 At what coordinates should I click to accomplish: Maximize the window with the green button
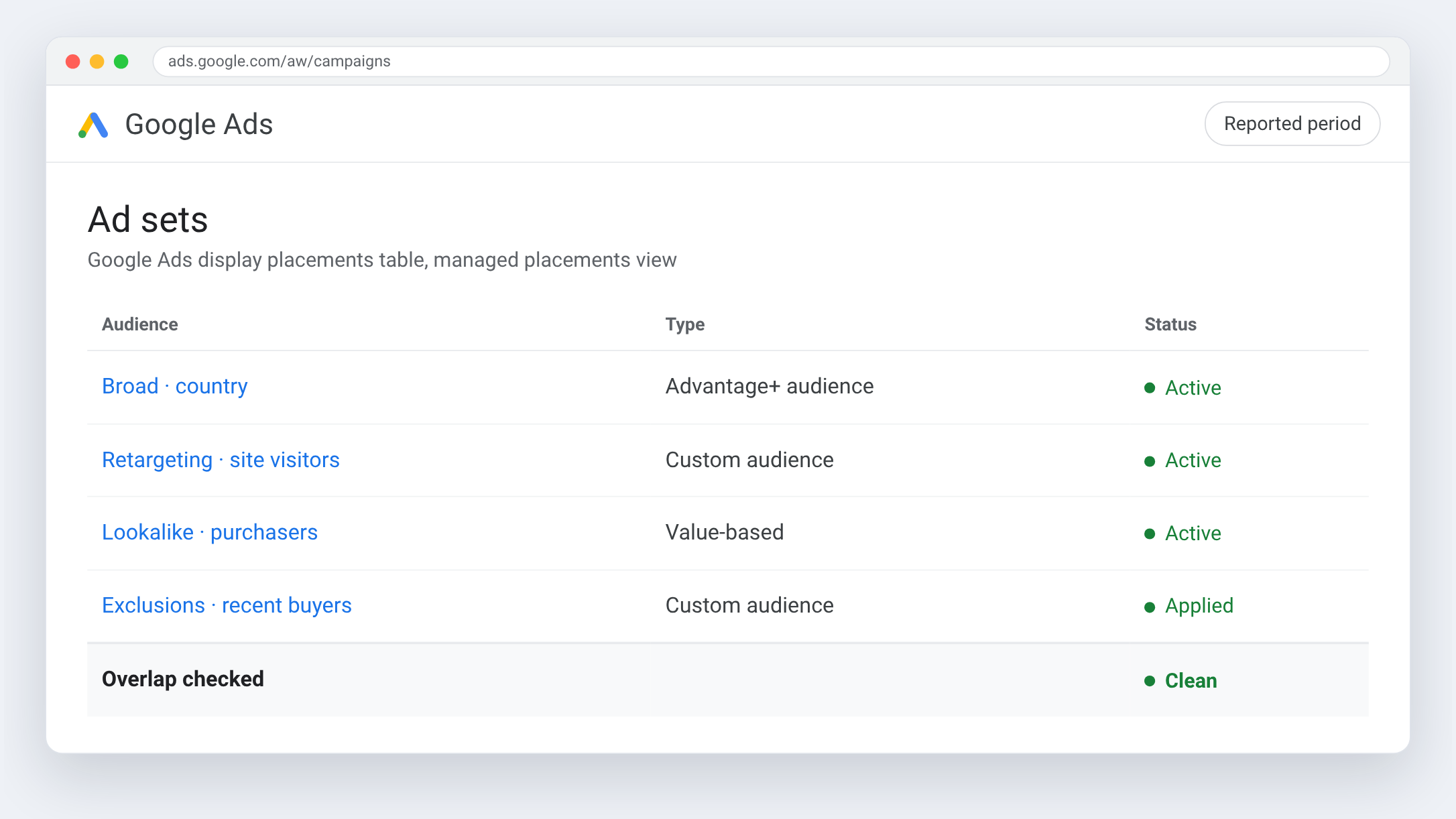tap(121, 62)
